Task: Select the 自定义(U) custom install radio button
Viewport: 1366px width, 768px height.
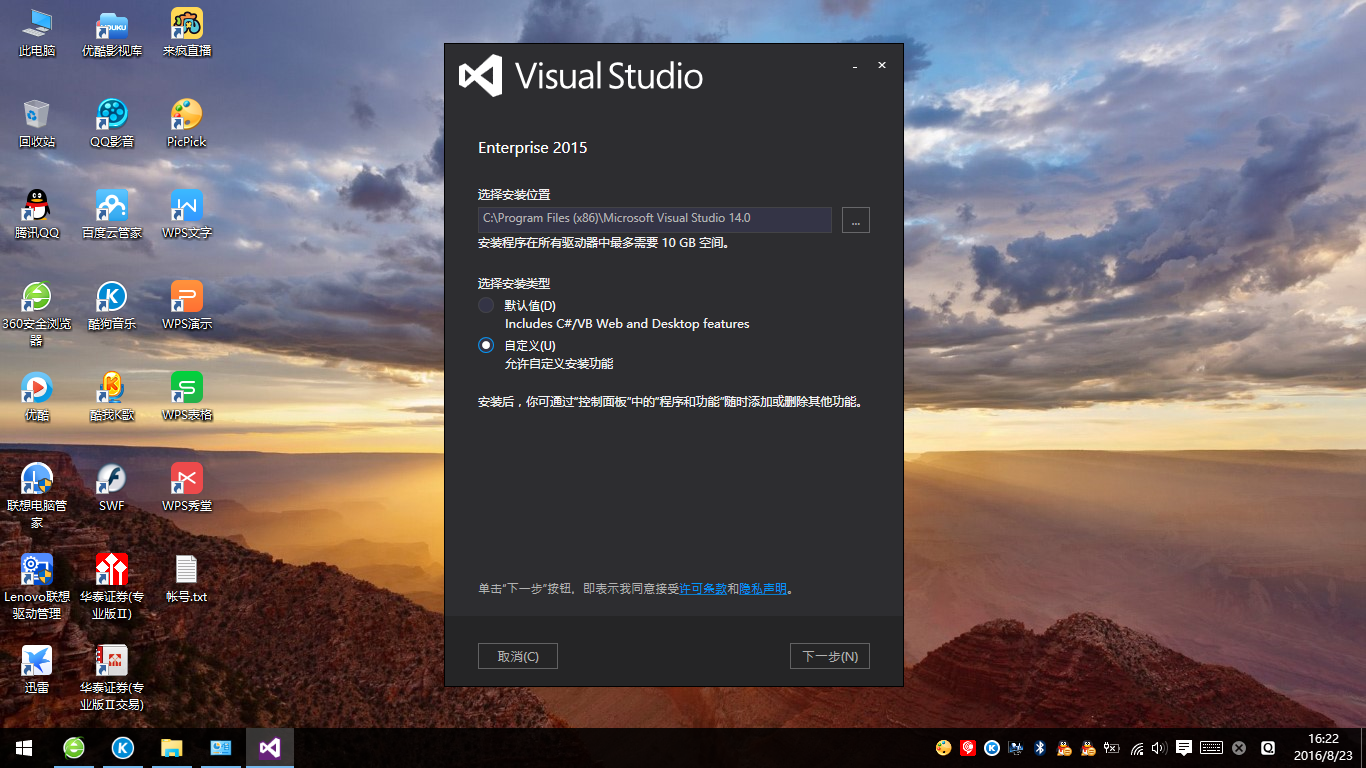Action: coord(486,345)
